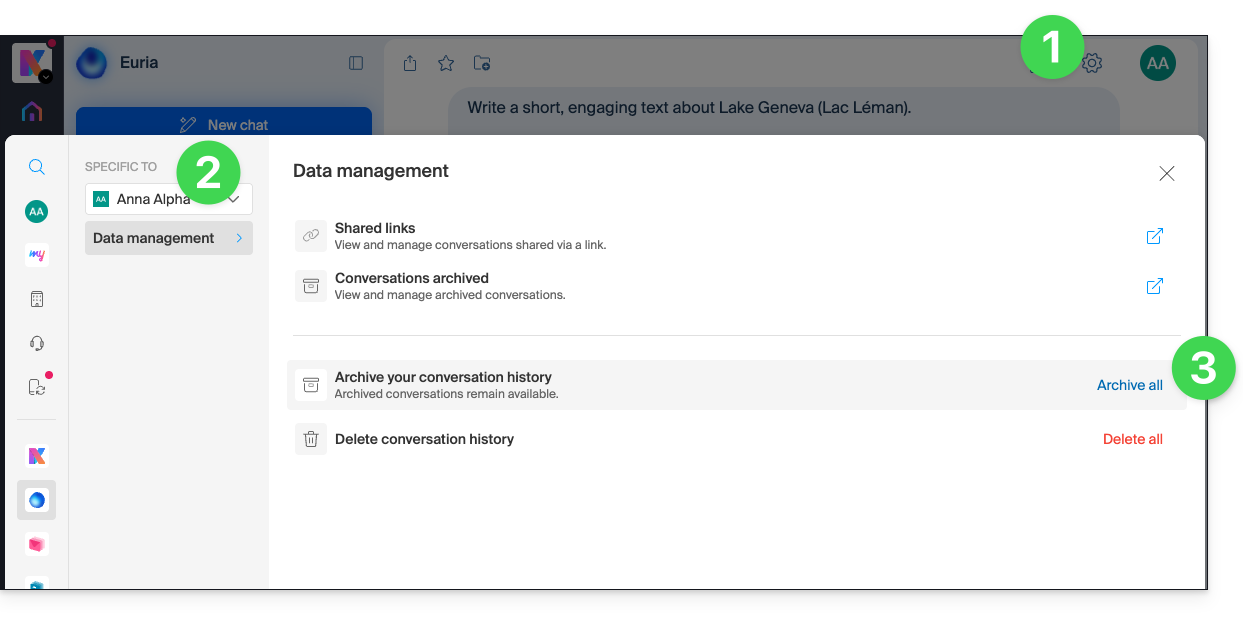The height and width of the screenshot is (625, 1243).
Task: Click 'Archive your conversation history' text
Action: 443,377
